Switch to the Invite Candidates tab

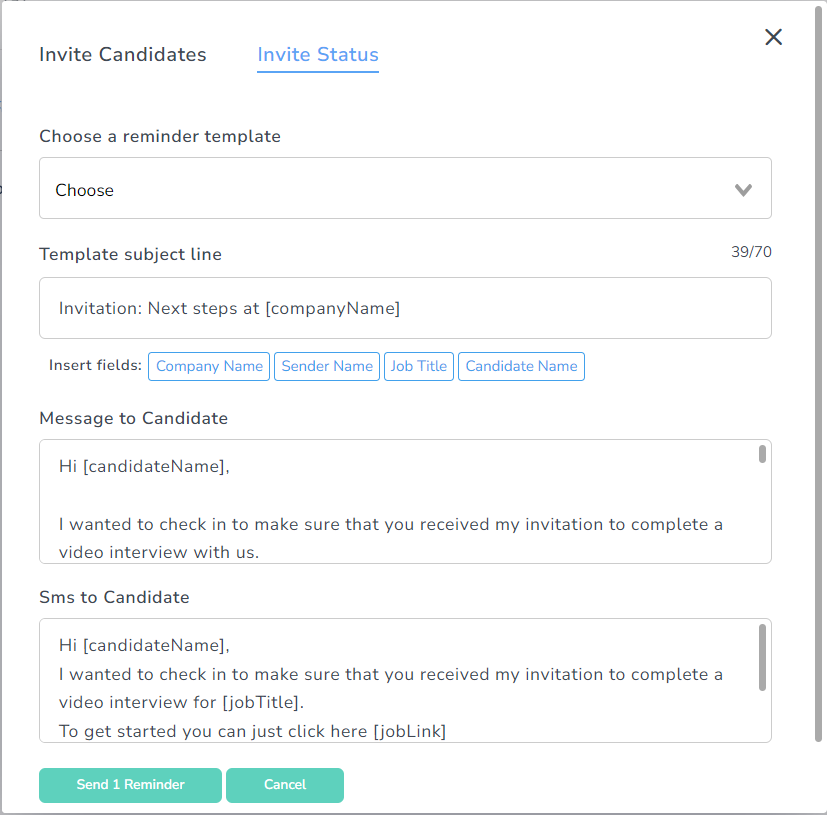pos(123,55)
